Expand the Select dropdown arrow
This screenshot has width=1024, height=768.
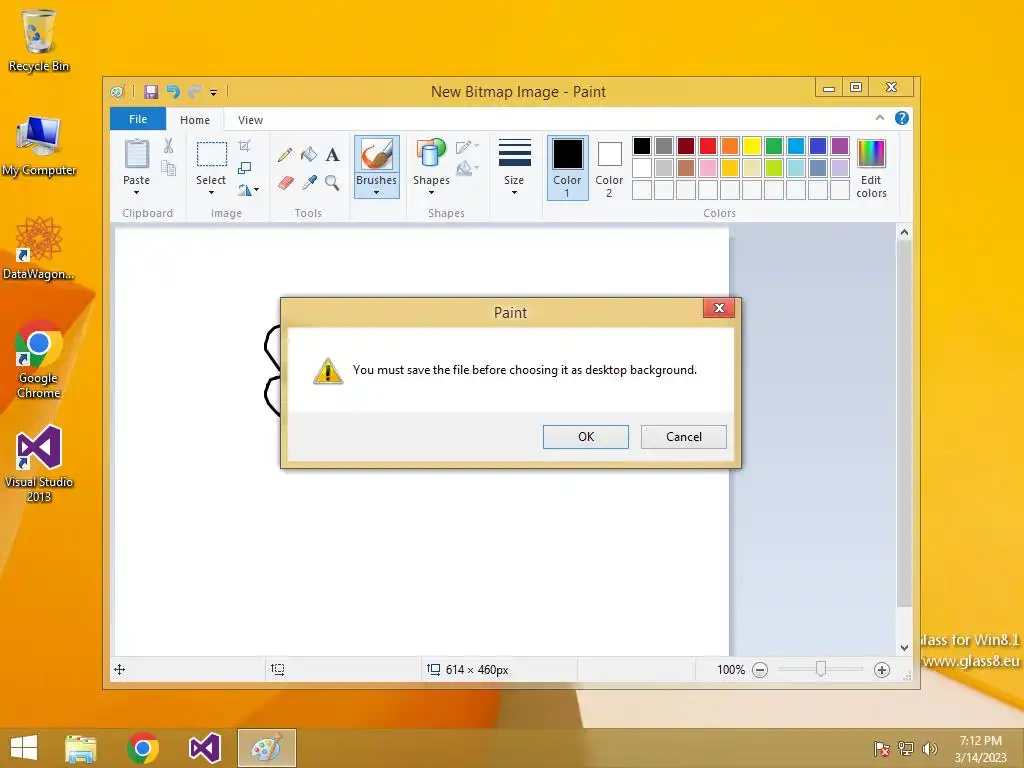[211, 193]
